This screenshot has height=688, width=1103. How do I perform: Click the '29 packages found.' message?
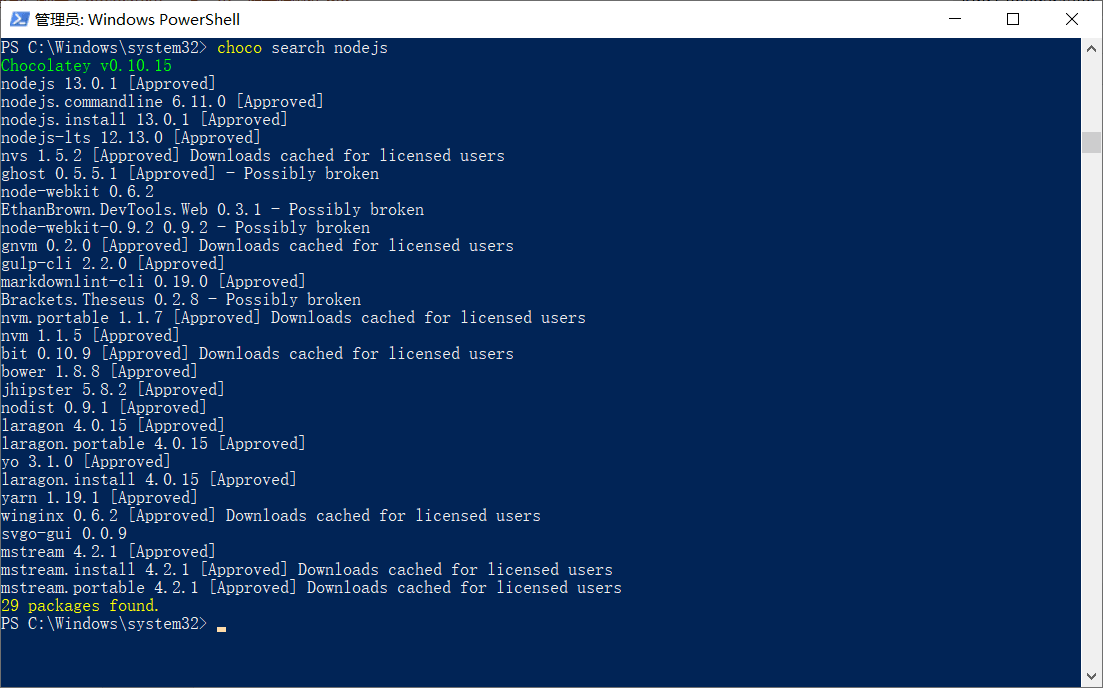click(x=80, y=606)
